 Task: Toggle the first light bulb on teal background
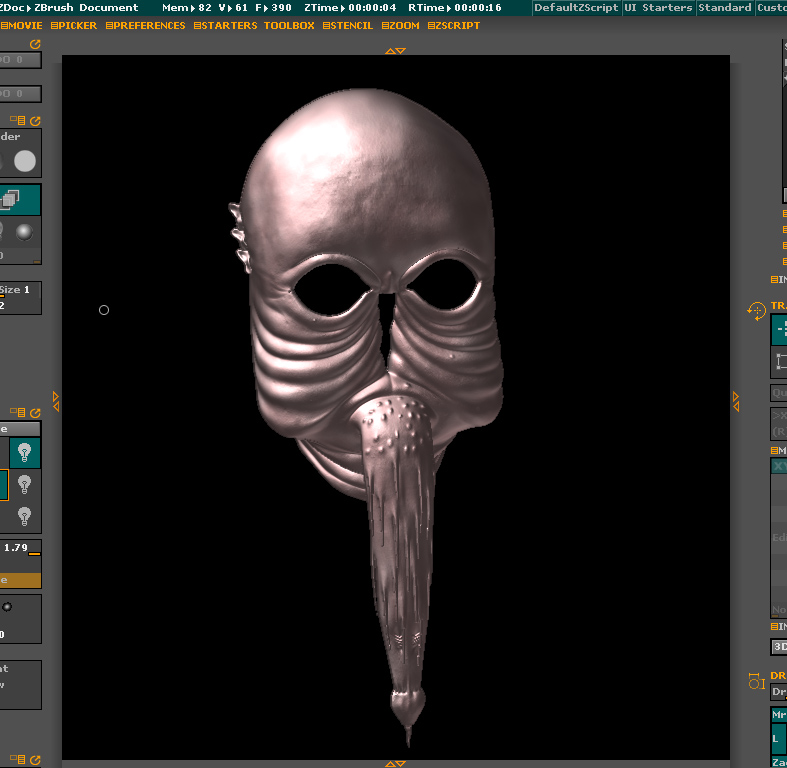coord(25,453)
